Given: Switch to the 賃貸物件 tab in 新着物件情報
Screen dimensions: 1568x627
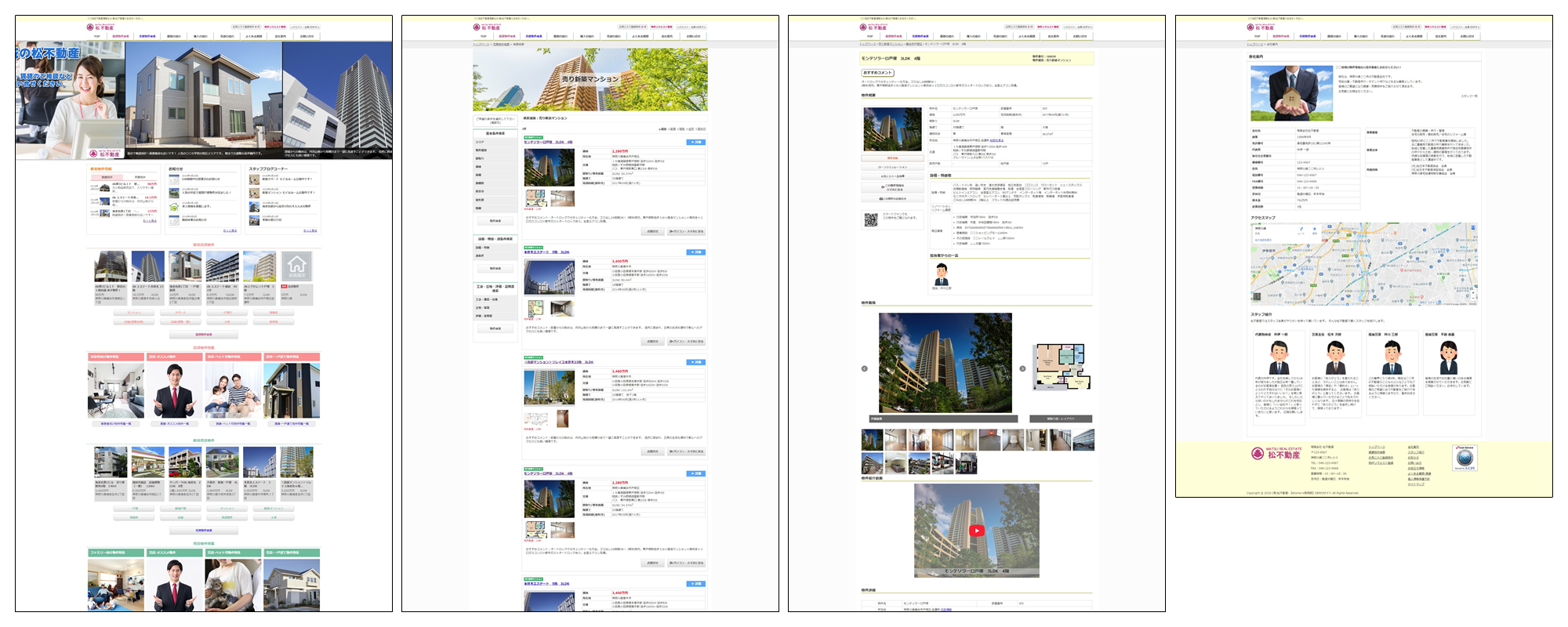Looking at the screenshot, I should pos(107,177).
